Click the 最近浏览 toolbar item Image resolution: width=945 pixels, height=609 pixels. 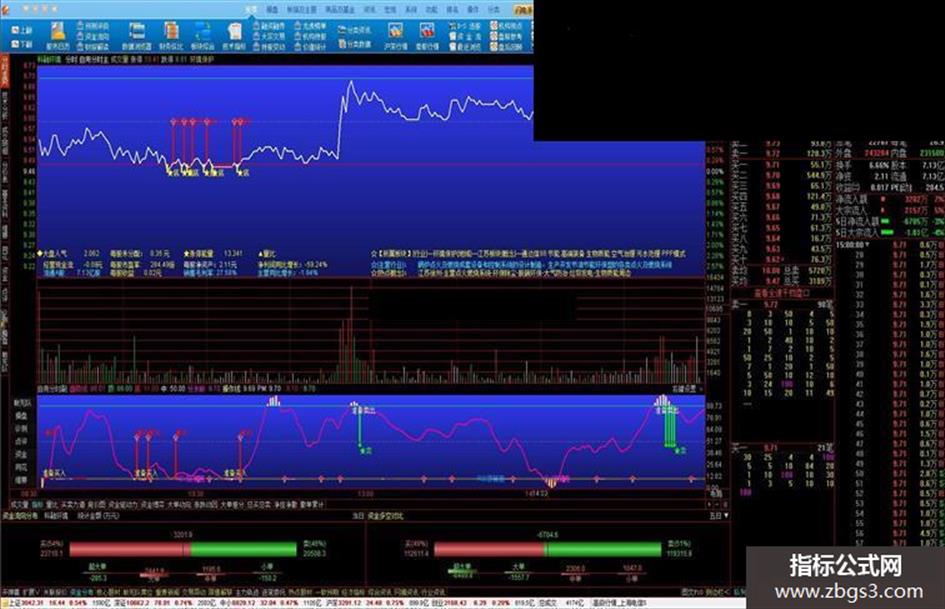coord(465,46)
